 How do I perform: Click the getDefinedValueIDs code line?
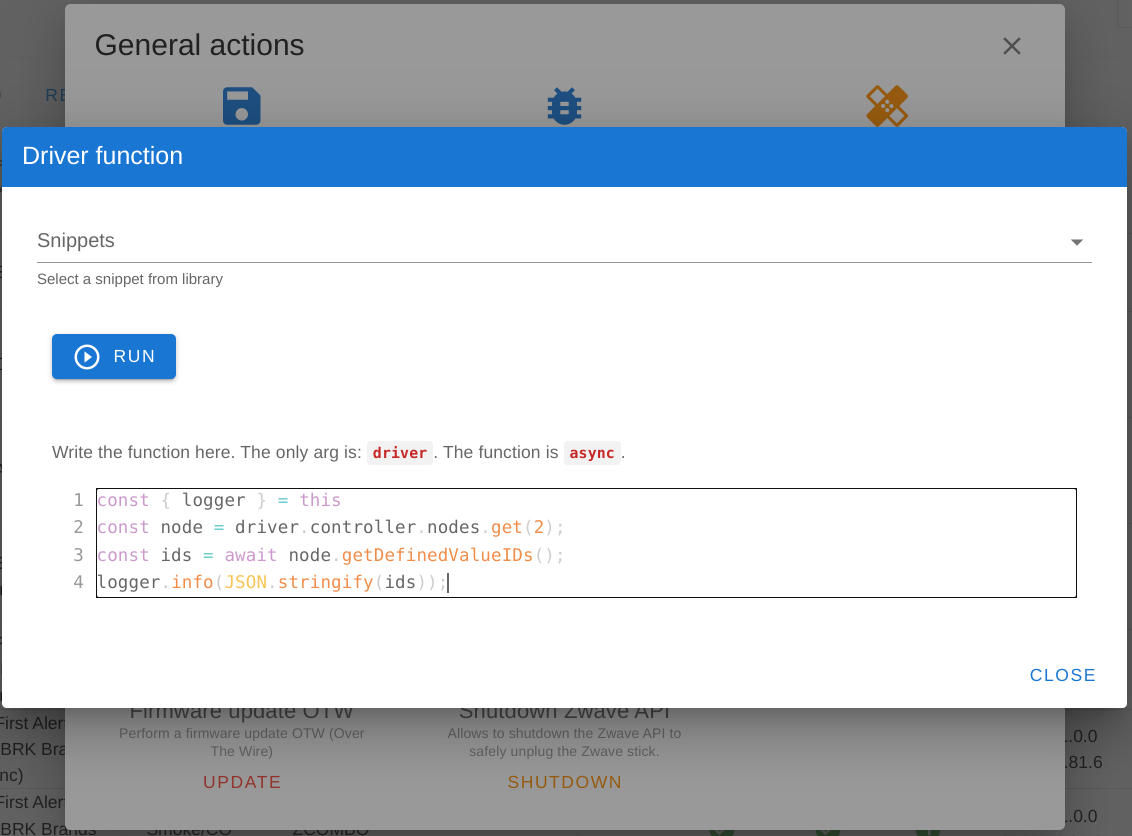coord(331,555)
